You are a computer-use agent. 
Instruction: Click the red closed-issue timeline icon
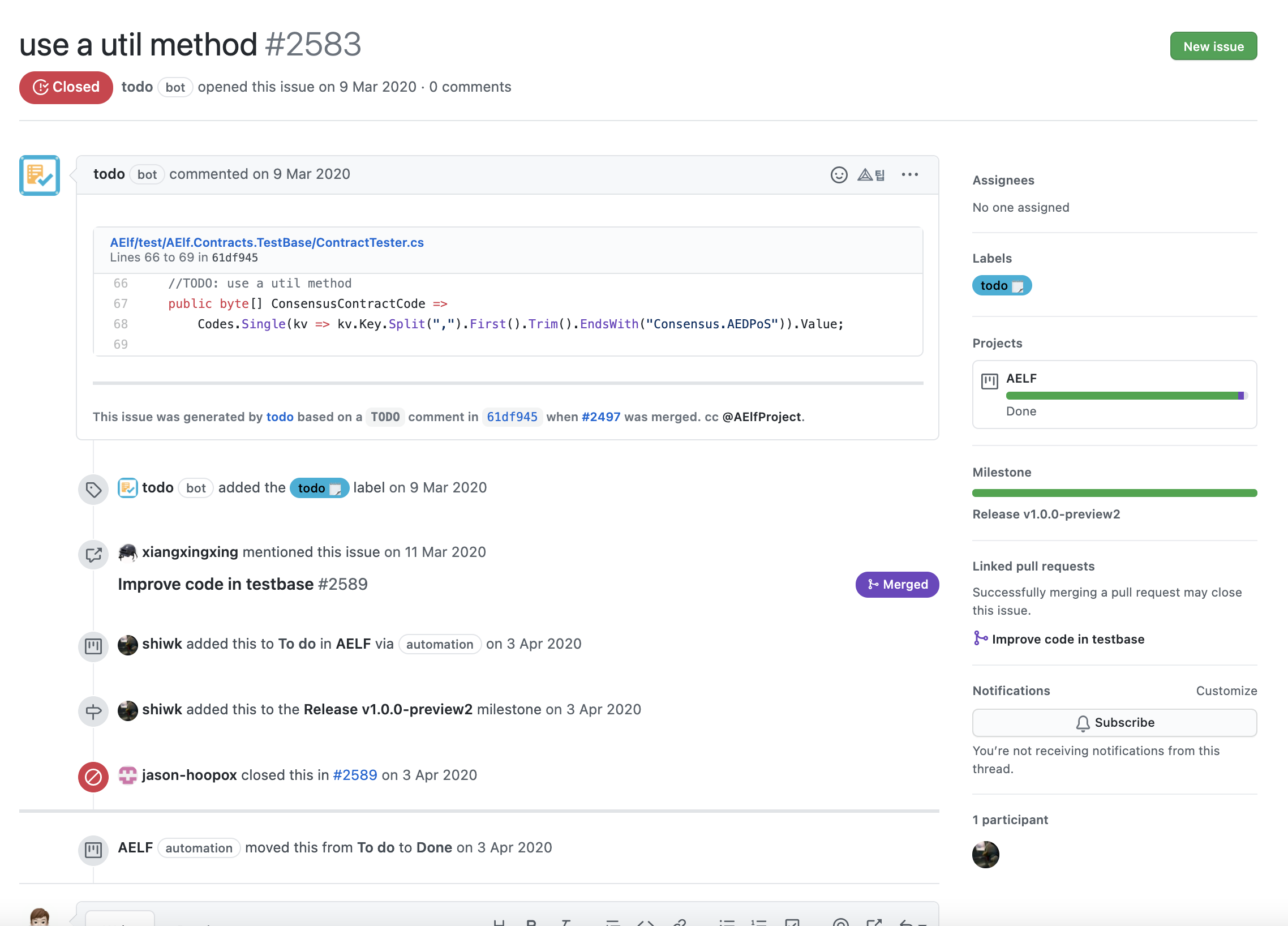click(x=93, y=777)
